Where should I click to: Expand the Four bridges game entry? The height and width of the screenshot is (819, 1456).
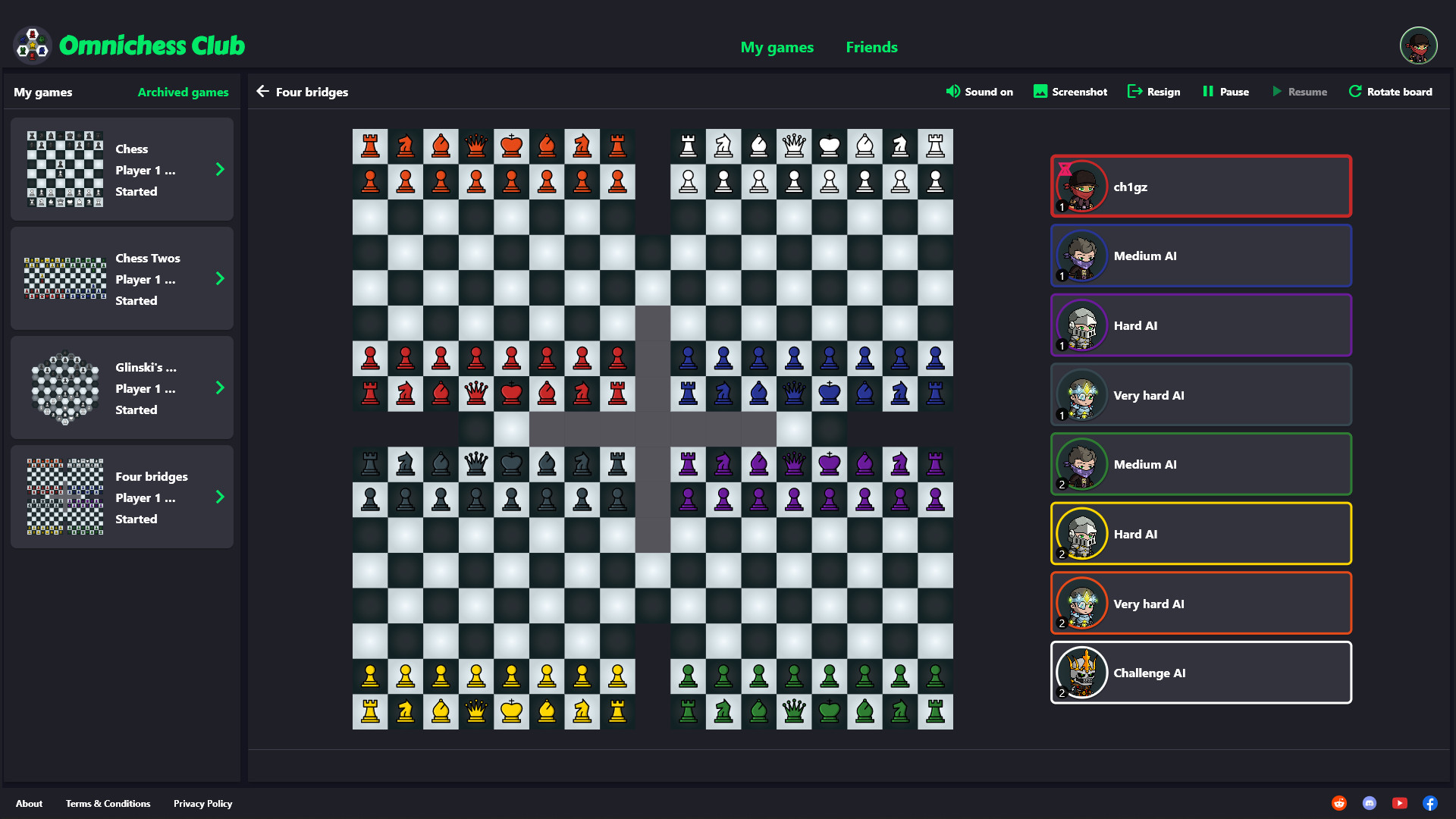click(220, 497)
